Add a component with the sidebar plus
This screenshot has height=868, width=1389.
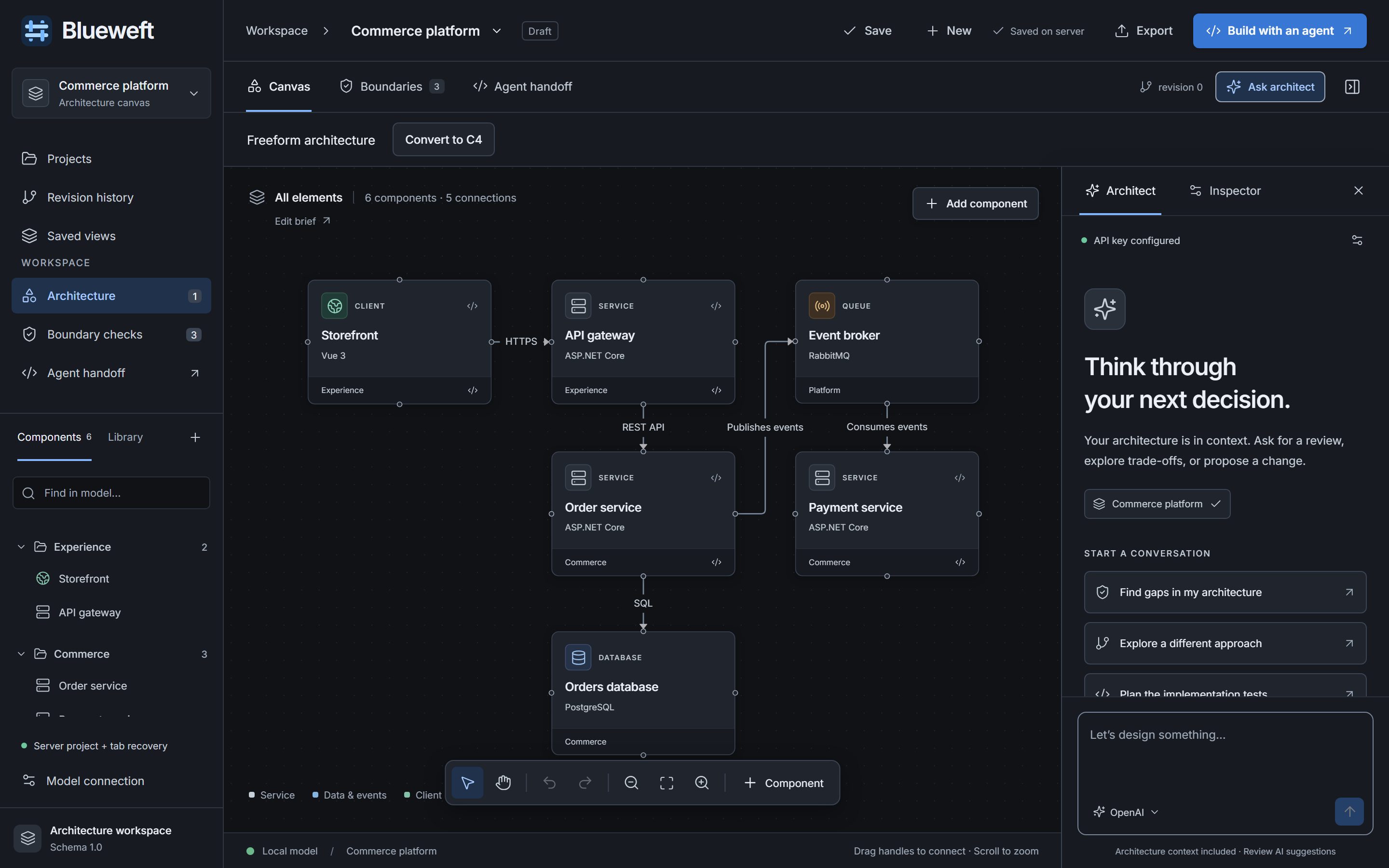(x=195, y=437)
